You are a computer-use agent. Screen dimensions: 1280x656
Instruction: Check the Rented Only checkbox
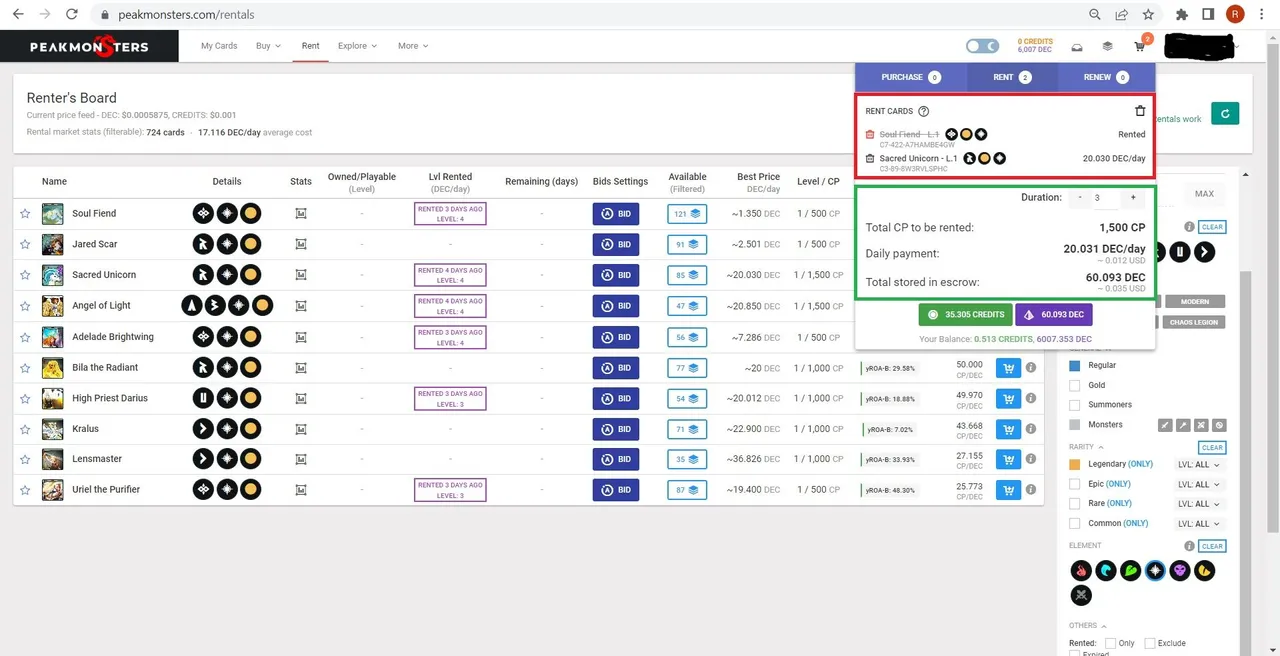click(1110, 643)
